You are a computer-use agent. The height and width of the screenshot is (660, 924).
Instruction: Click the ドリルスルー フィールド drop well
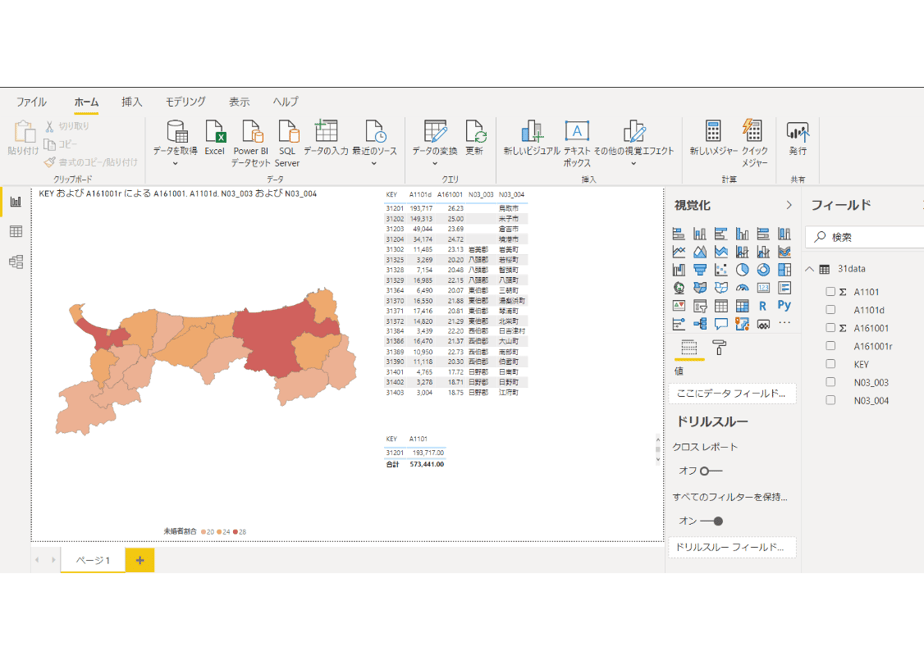[732, 547]
